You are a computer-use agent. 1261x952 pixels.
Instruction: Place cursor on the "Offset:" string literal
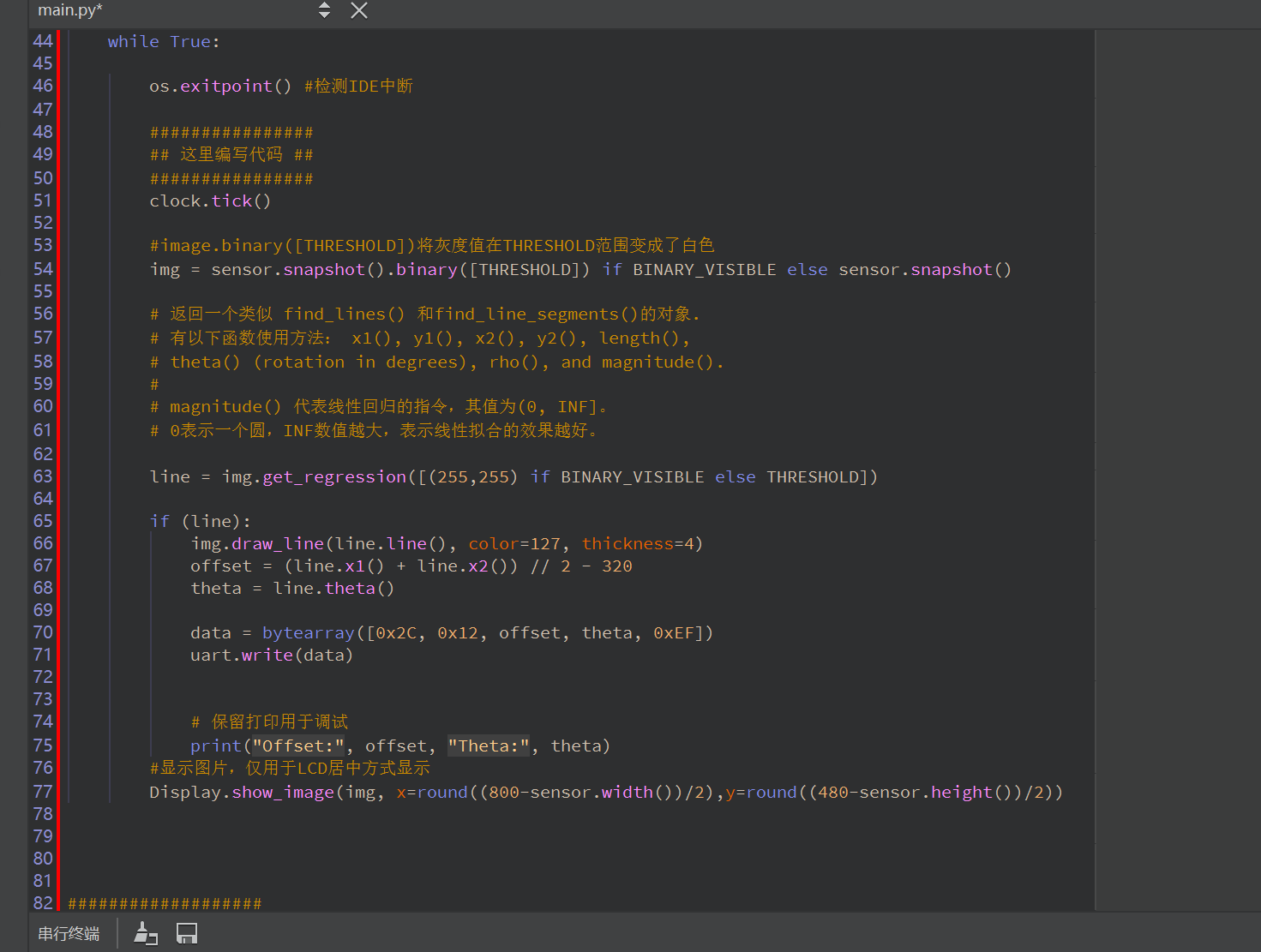(297, 745)
